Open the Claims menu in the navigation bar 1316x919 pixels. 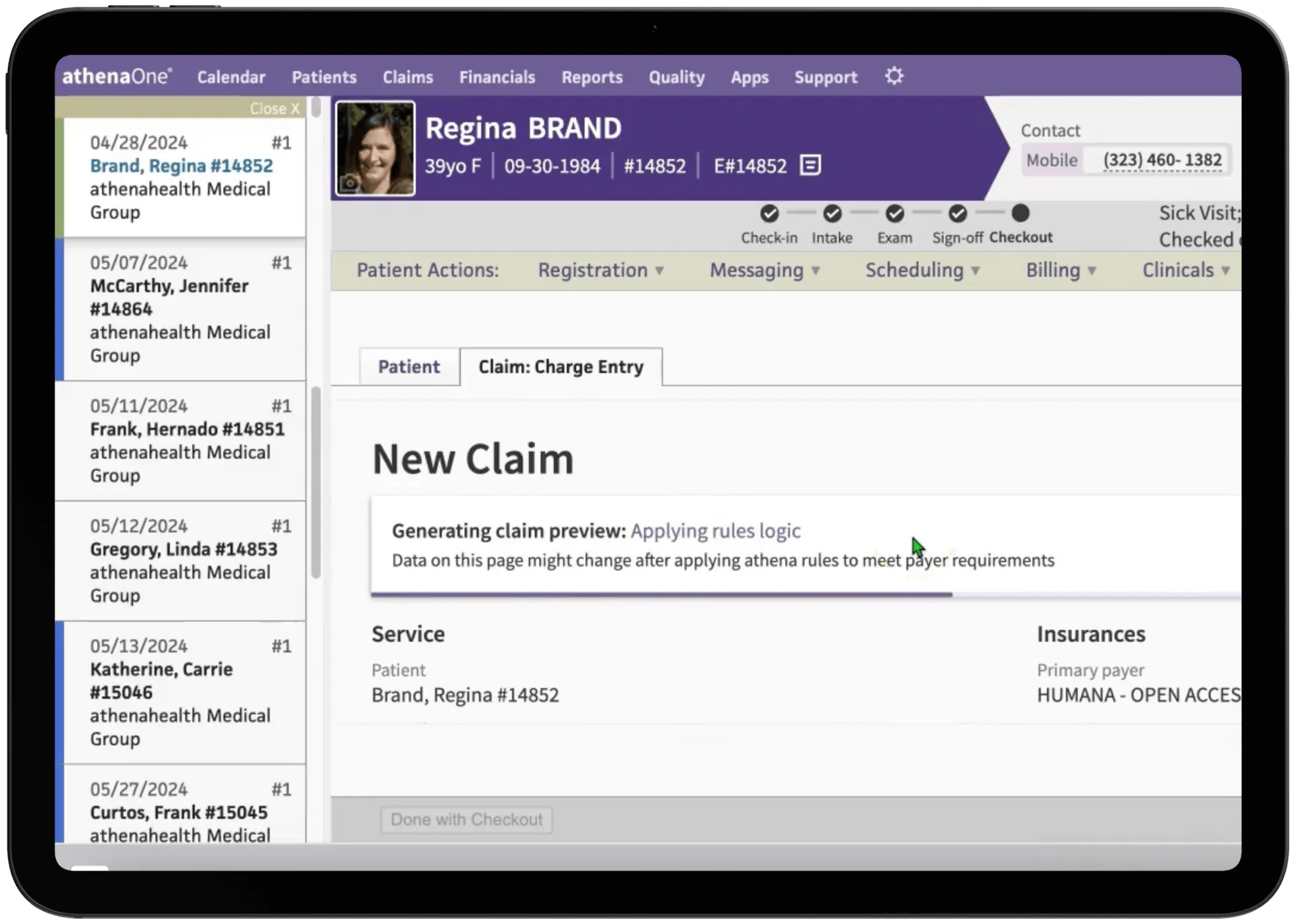point(407,76)
